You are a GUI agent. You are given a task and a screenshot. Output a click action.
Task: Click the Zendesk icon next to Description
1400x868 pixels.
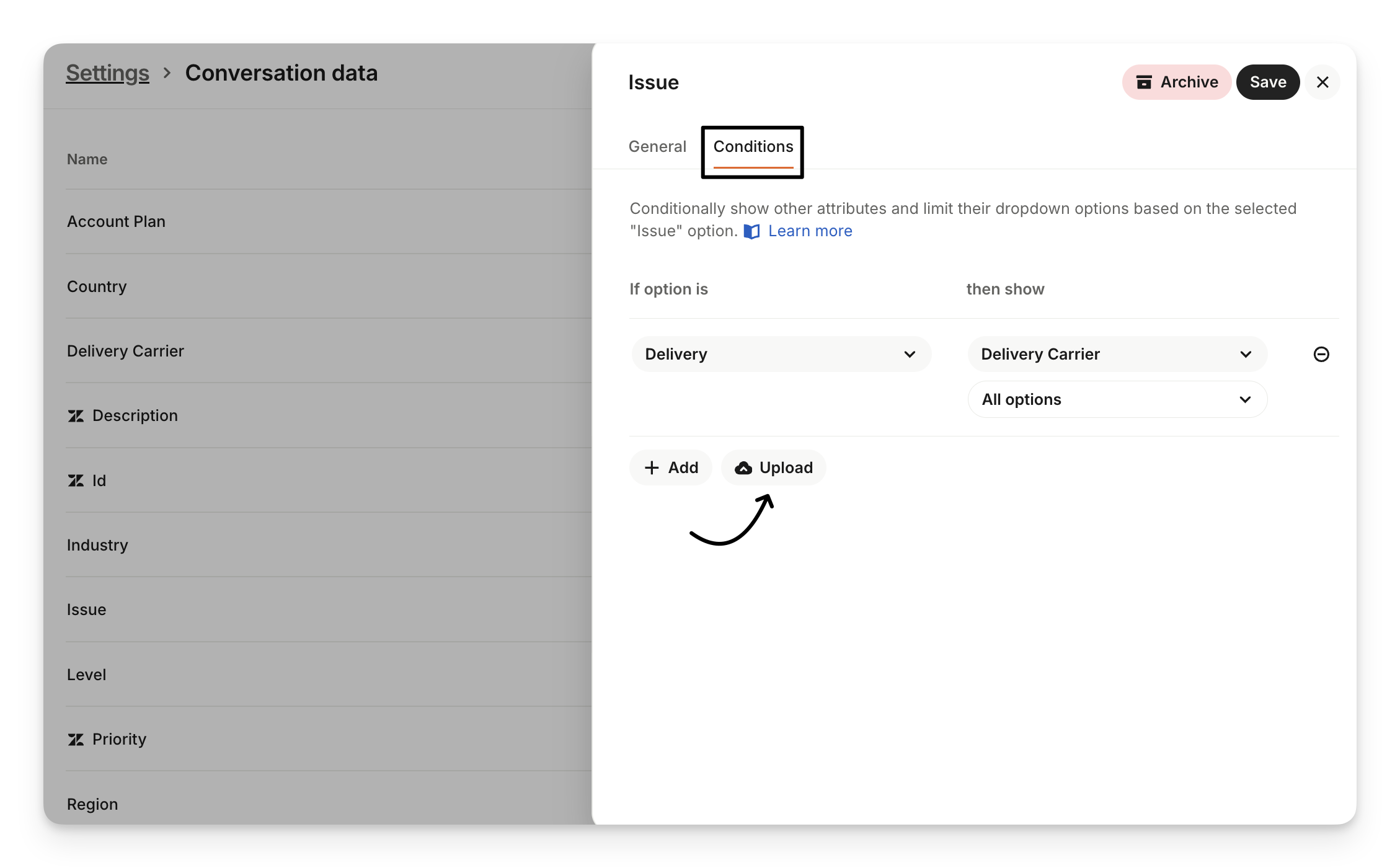(x=76, y=416)
